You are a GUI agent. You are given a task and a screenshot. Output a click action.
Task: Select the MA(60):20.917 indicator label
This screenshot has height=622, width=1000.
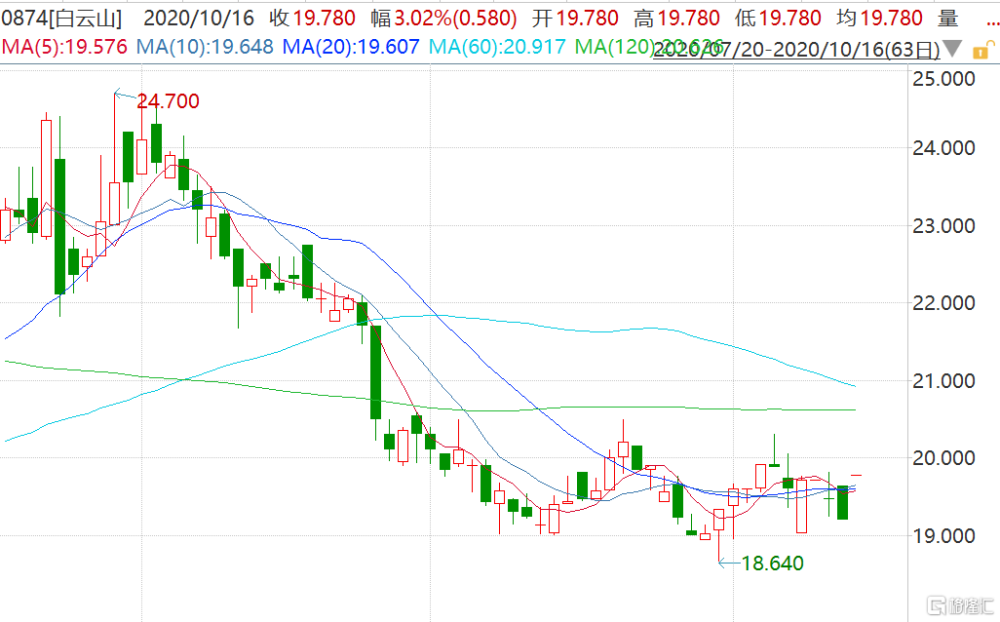click(497, 47)
